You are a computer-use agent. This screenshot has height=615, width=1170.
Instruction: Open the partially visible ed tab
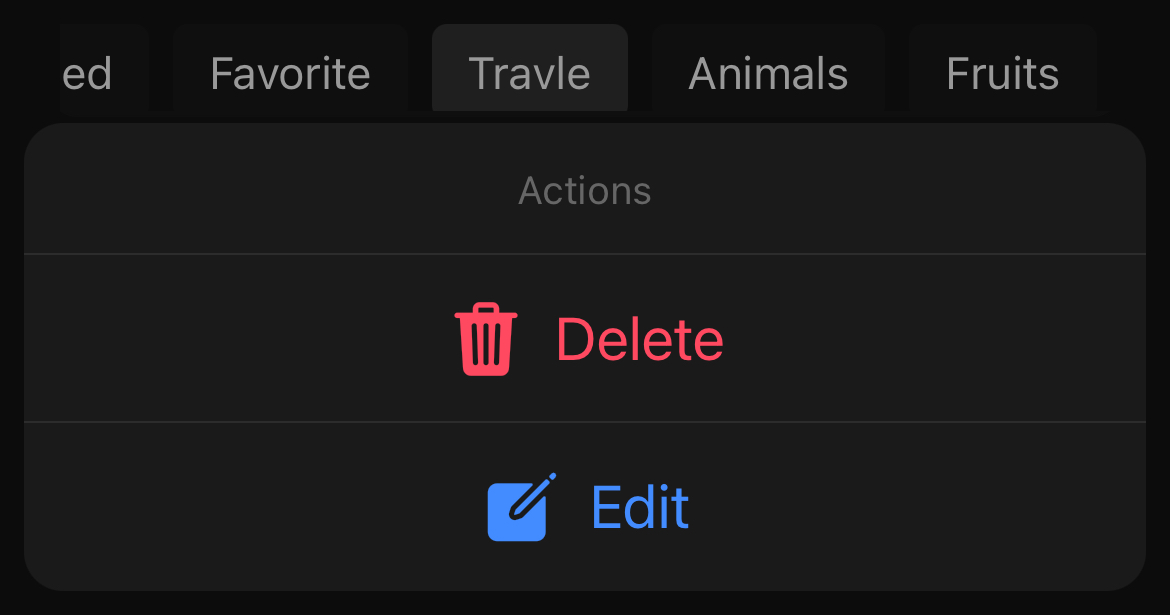tap(88, 72)
